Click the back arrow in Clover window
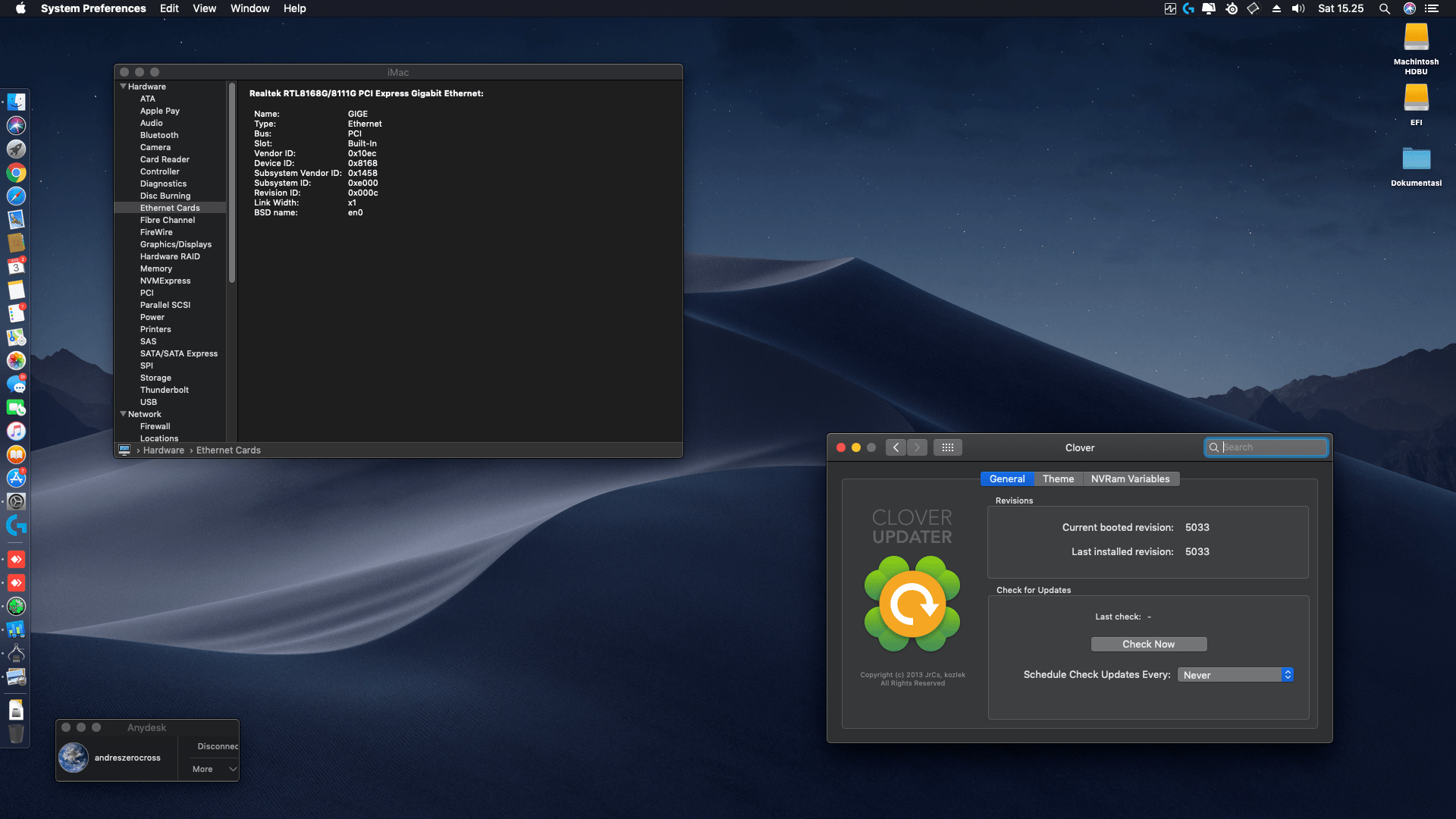 click(896, 447)
